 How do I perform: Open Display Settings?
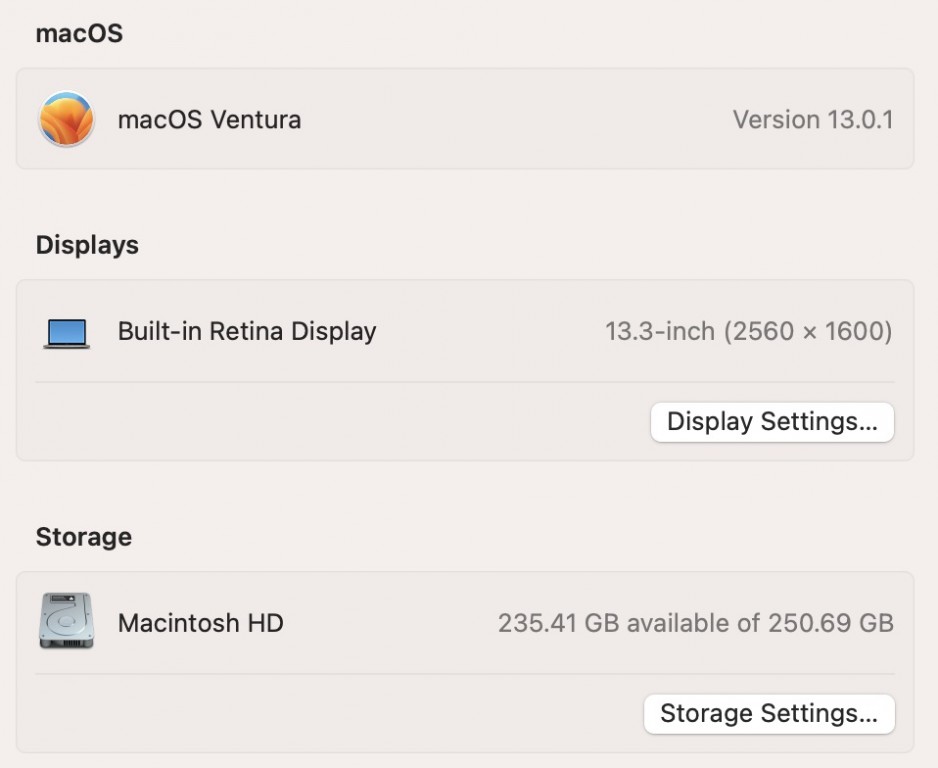[x=772, y=422]
